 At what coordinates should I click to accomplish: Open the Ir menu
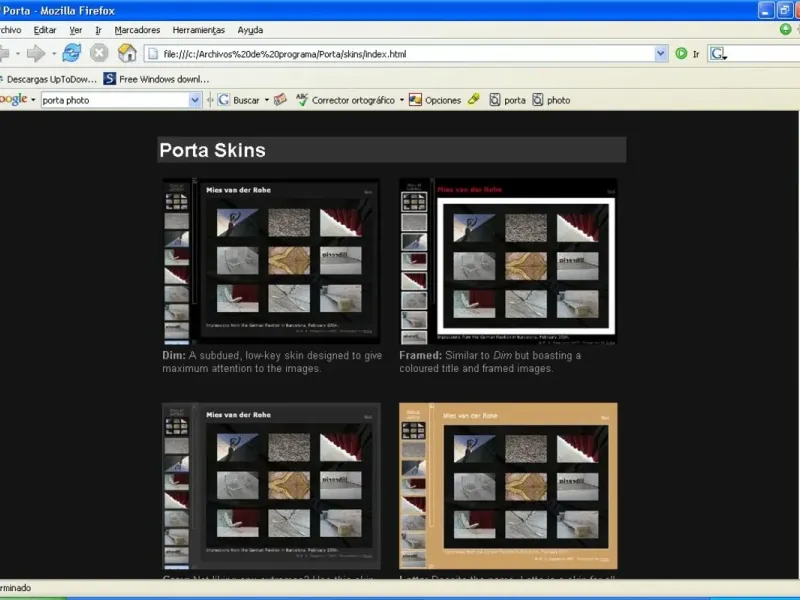coord(98,30)
